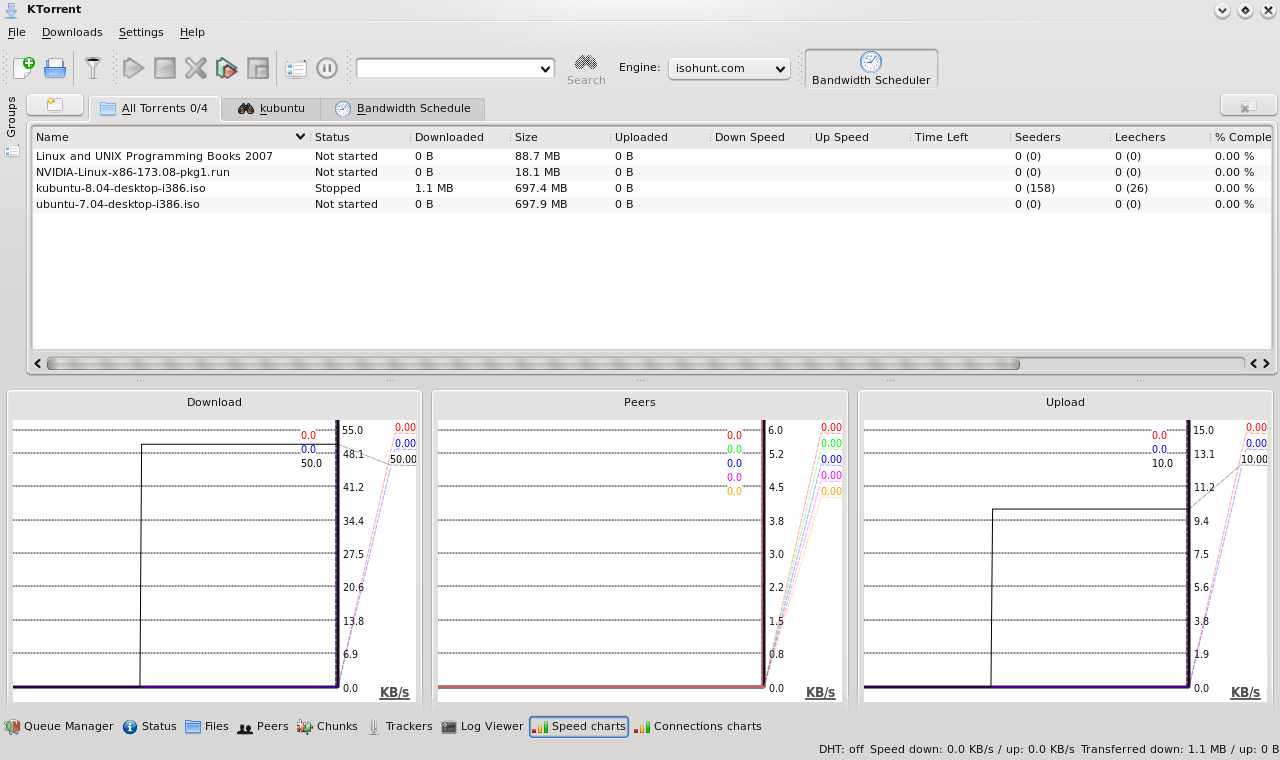The width and height of the screenshot is (1280, 760).
Task: Toggle the Speed charts panel button
Action: [x=579, y=727]
